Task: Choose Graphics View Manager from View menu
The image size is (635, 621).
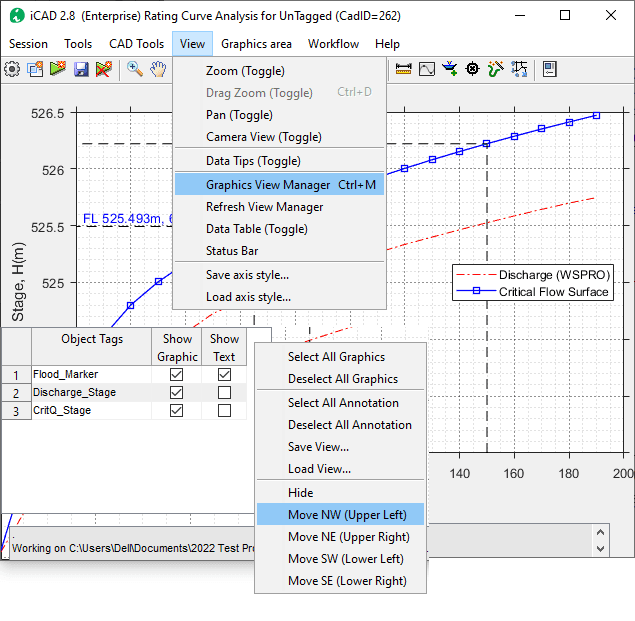Action: point(268,185)
